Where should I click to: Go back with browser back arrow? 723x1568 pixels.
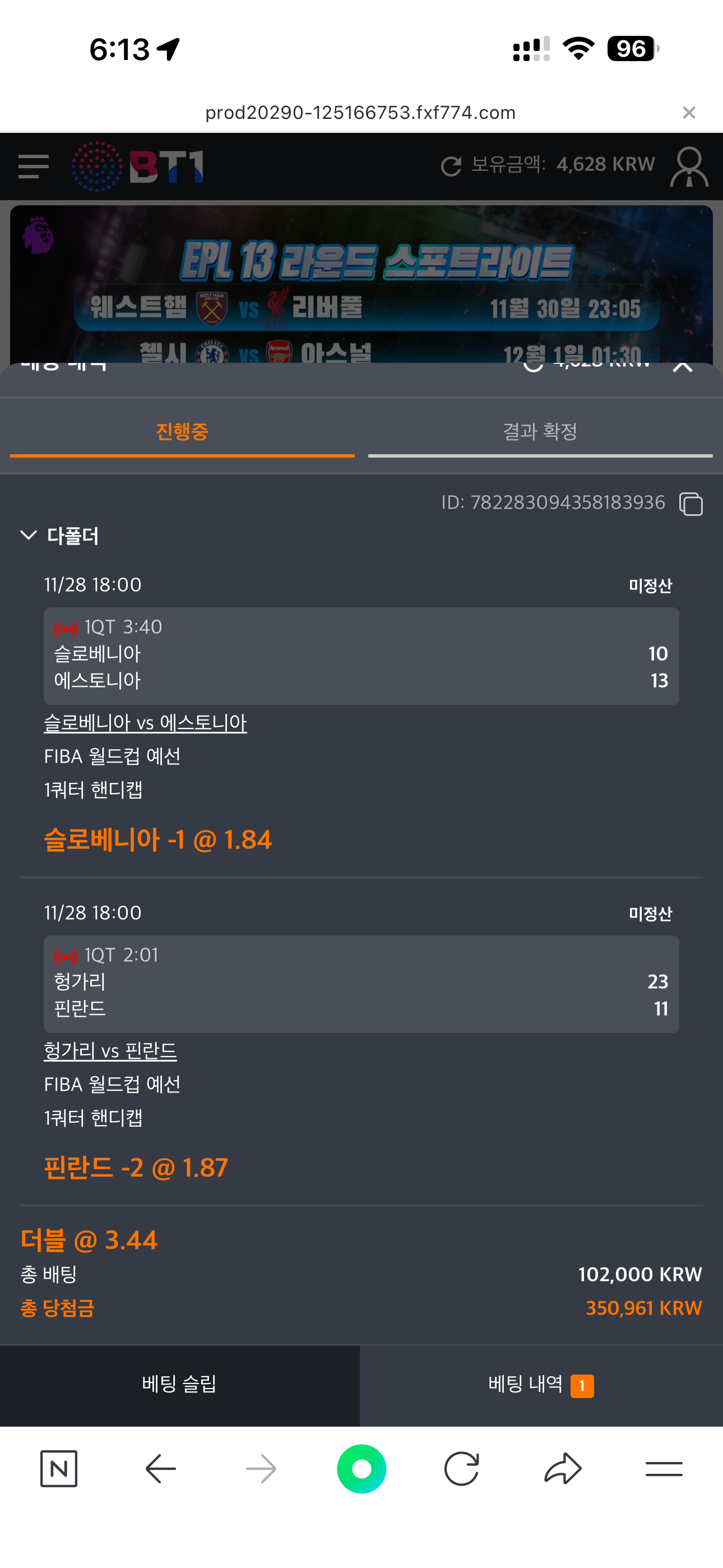tap(161, 1469)
